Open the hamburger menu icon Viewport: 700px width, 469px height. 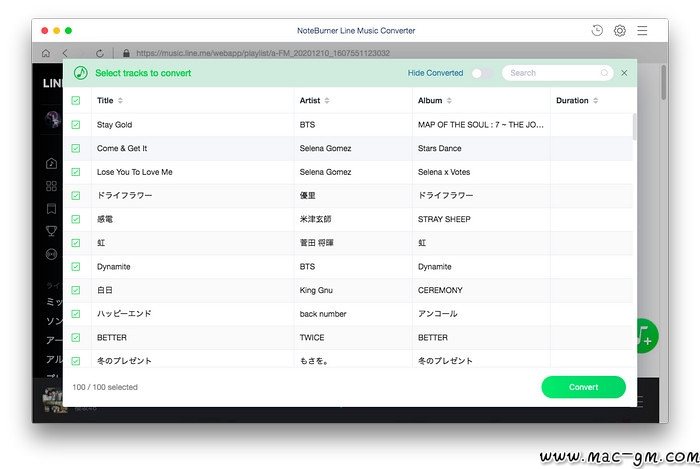click(642, 30)
